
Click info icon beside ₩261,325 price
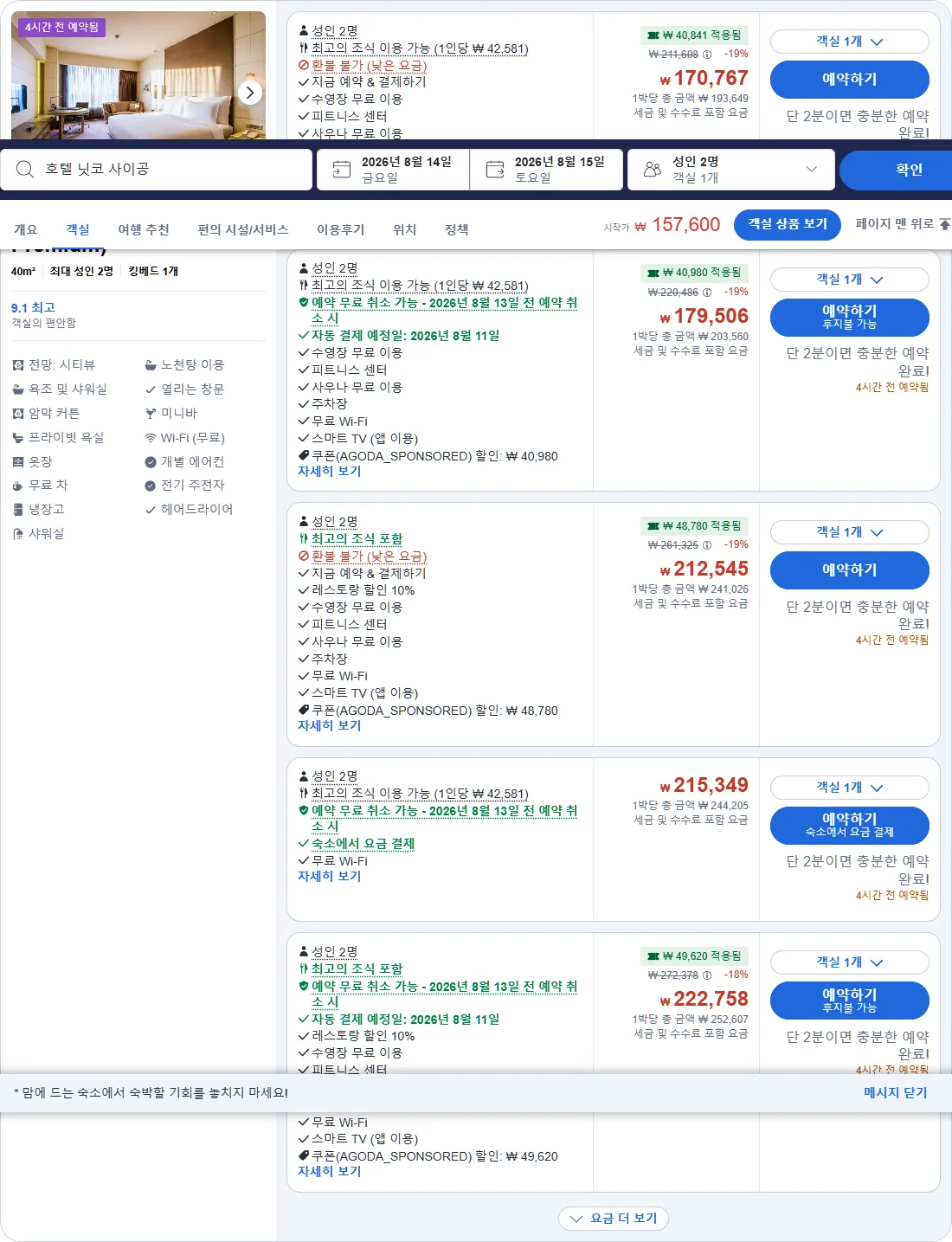[707, 545]
